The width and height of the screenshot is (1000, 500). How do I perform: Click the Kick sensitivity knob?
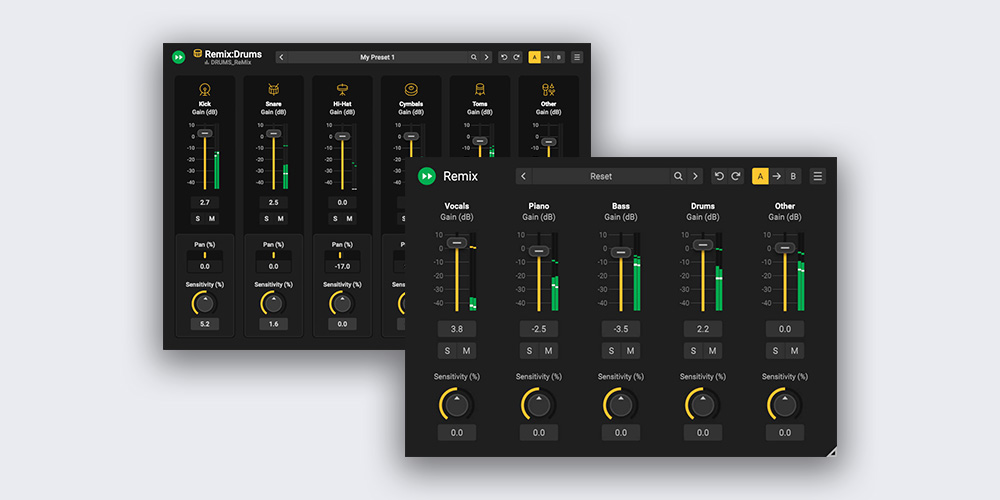tap(205, 303)
